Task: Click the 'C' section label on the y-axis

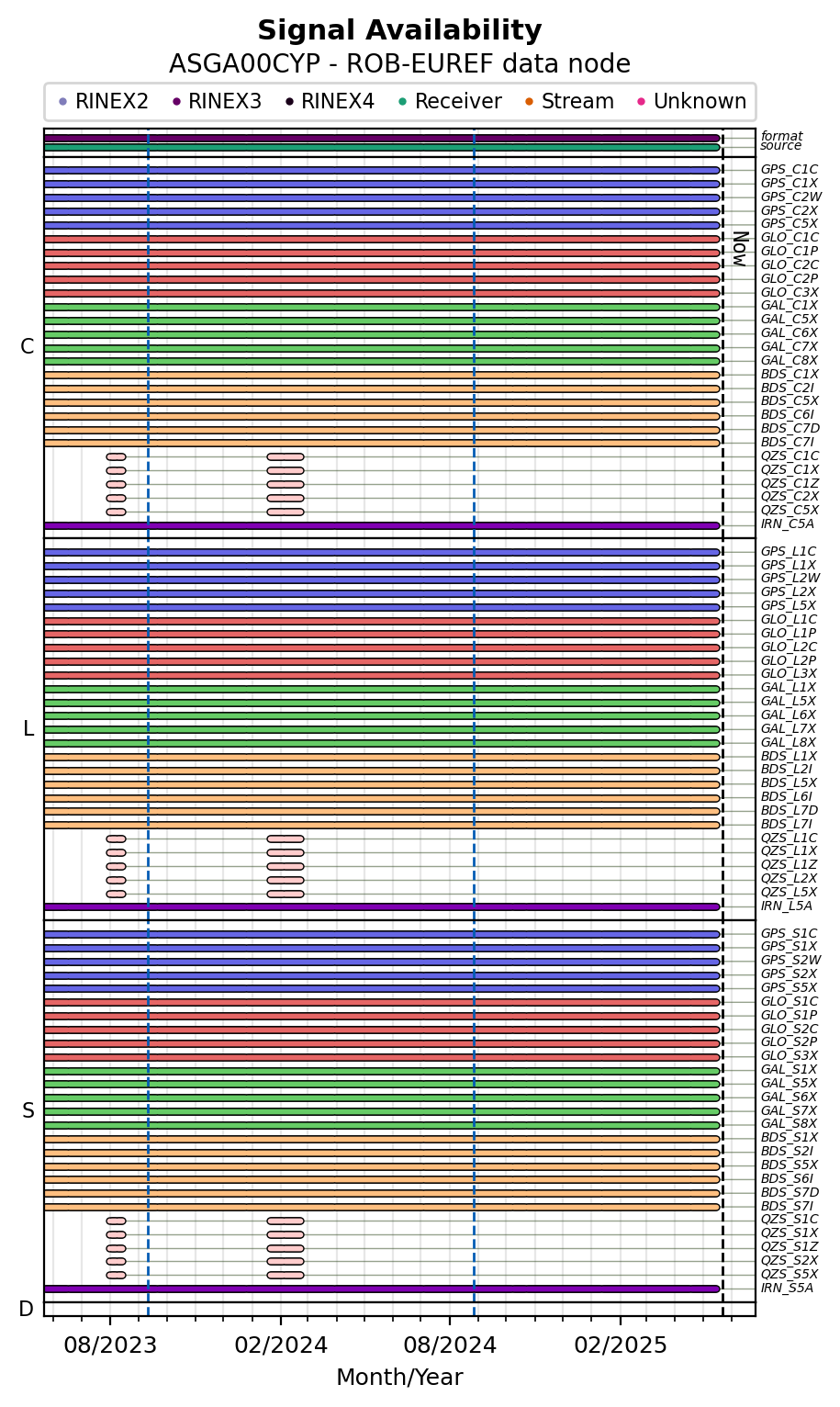Action: pos(28,347)
